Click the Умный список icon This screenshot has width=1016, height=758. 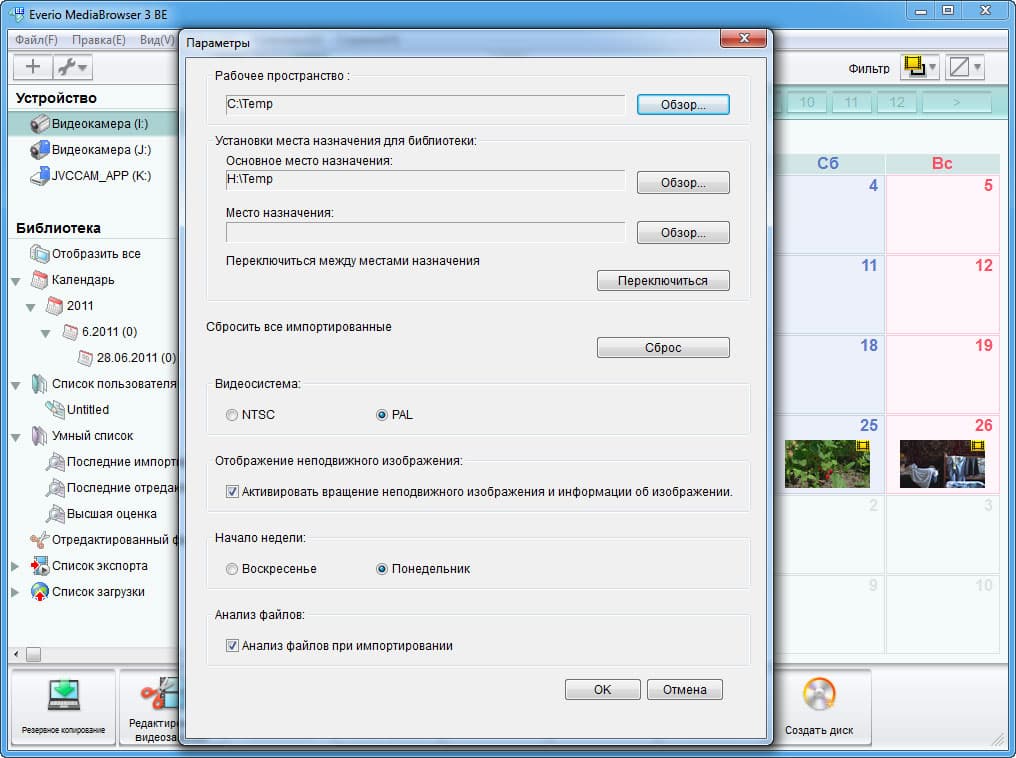click(x=40, y=436)
